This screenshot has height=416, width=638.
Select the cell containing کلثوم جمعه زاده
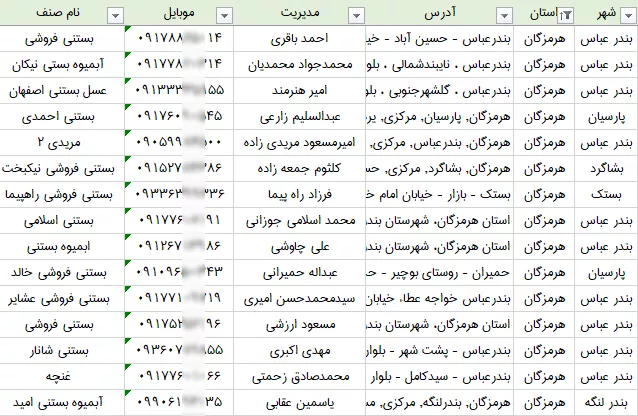click(299, 169)
